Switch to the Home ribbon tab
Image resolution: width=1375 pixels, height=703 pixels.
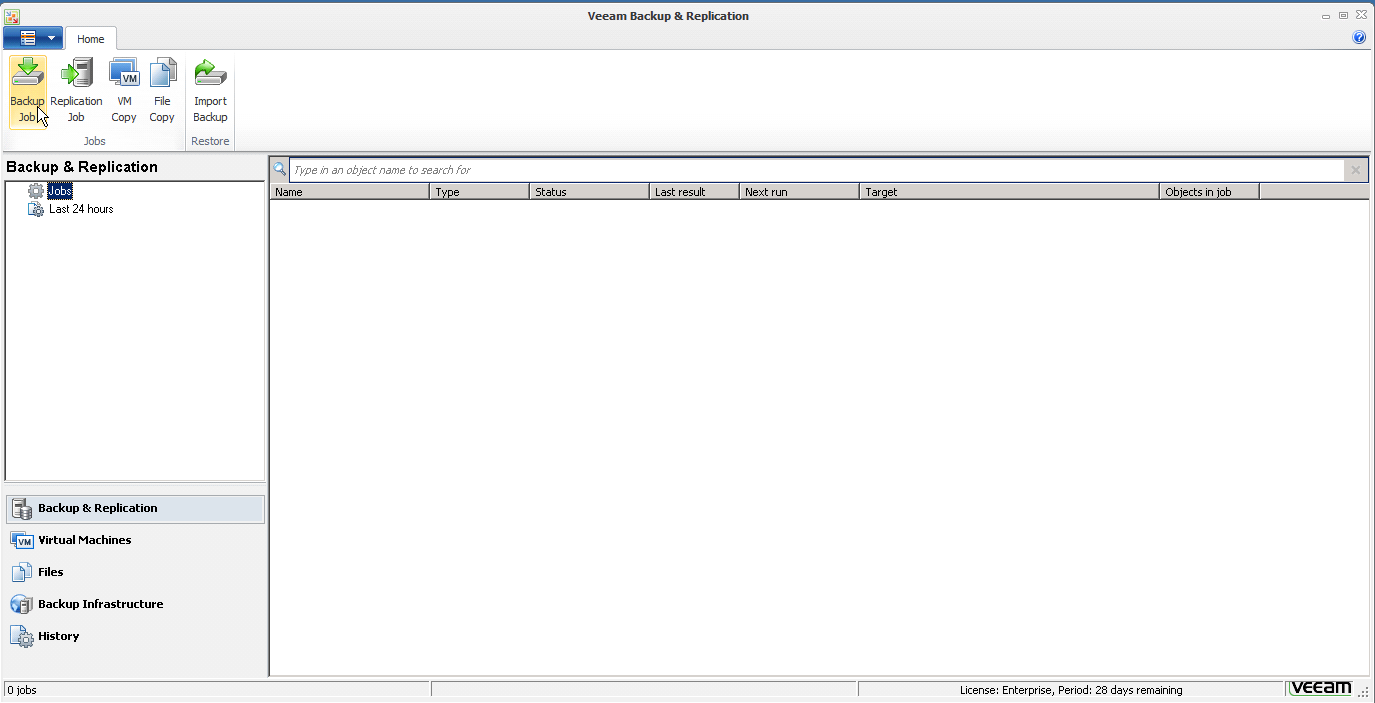(91, 39)
